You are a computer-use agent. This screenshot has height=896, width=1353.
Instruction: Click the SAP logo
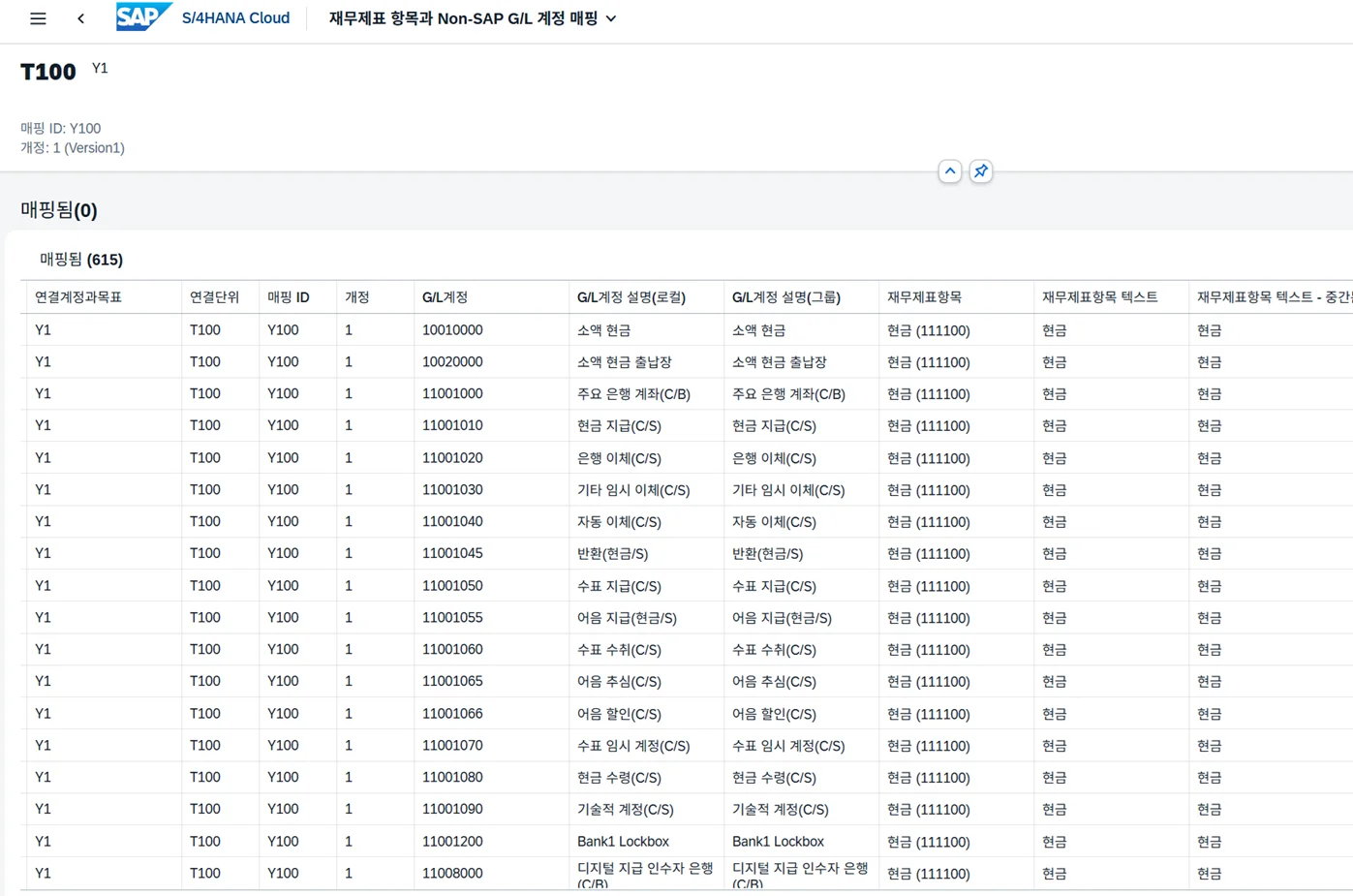(x=142, y=17)
